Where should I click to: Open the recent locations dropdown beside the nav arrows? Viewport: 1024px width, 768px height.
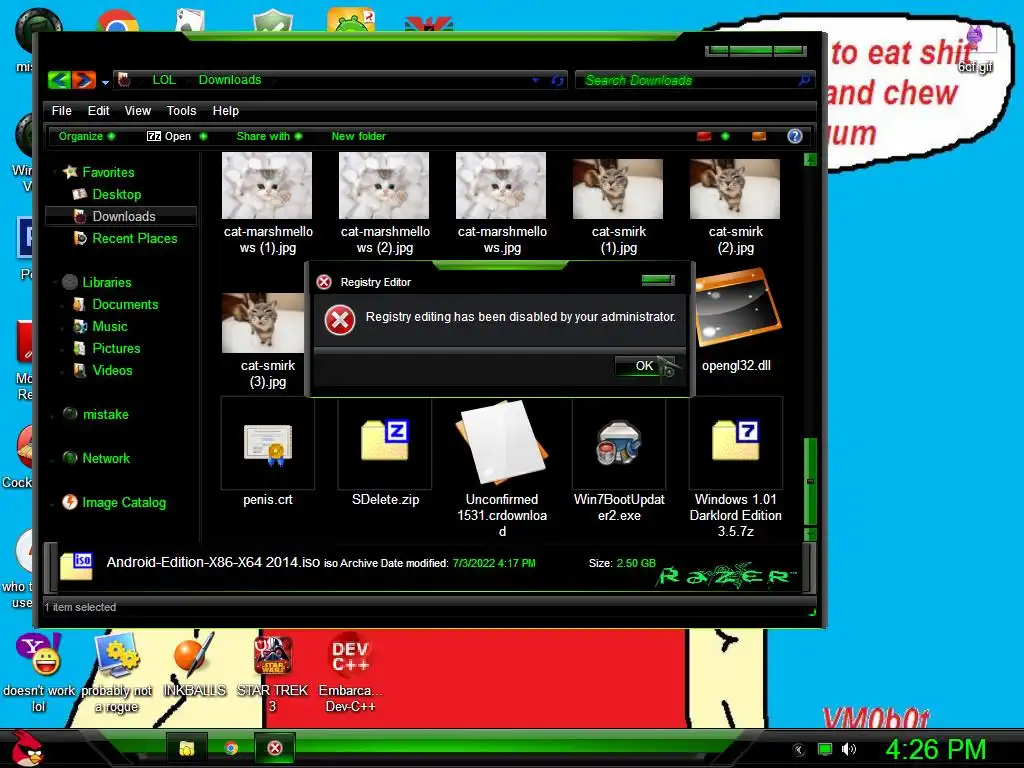pos(105,82)
